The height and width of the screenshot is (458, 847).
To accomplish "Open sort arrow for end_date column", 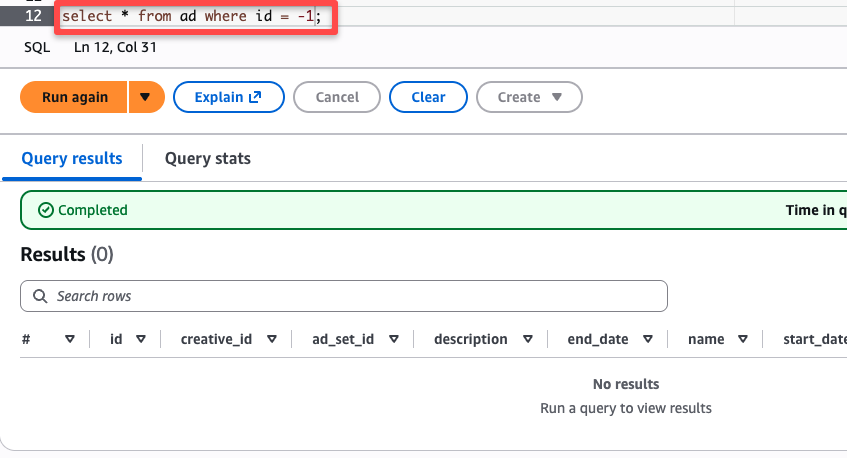I will pos(648,339).
